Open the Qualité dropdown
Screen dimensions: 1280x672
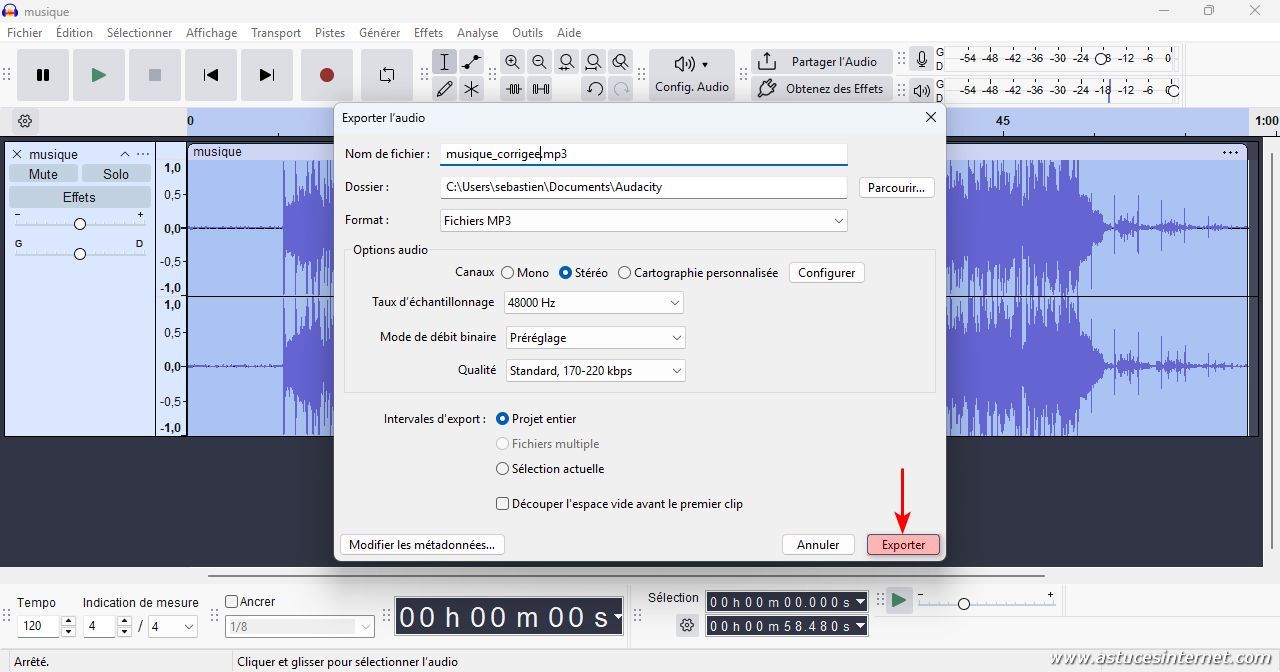(x=595, y=371)
